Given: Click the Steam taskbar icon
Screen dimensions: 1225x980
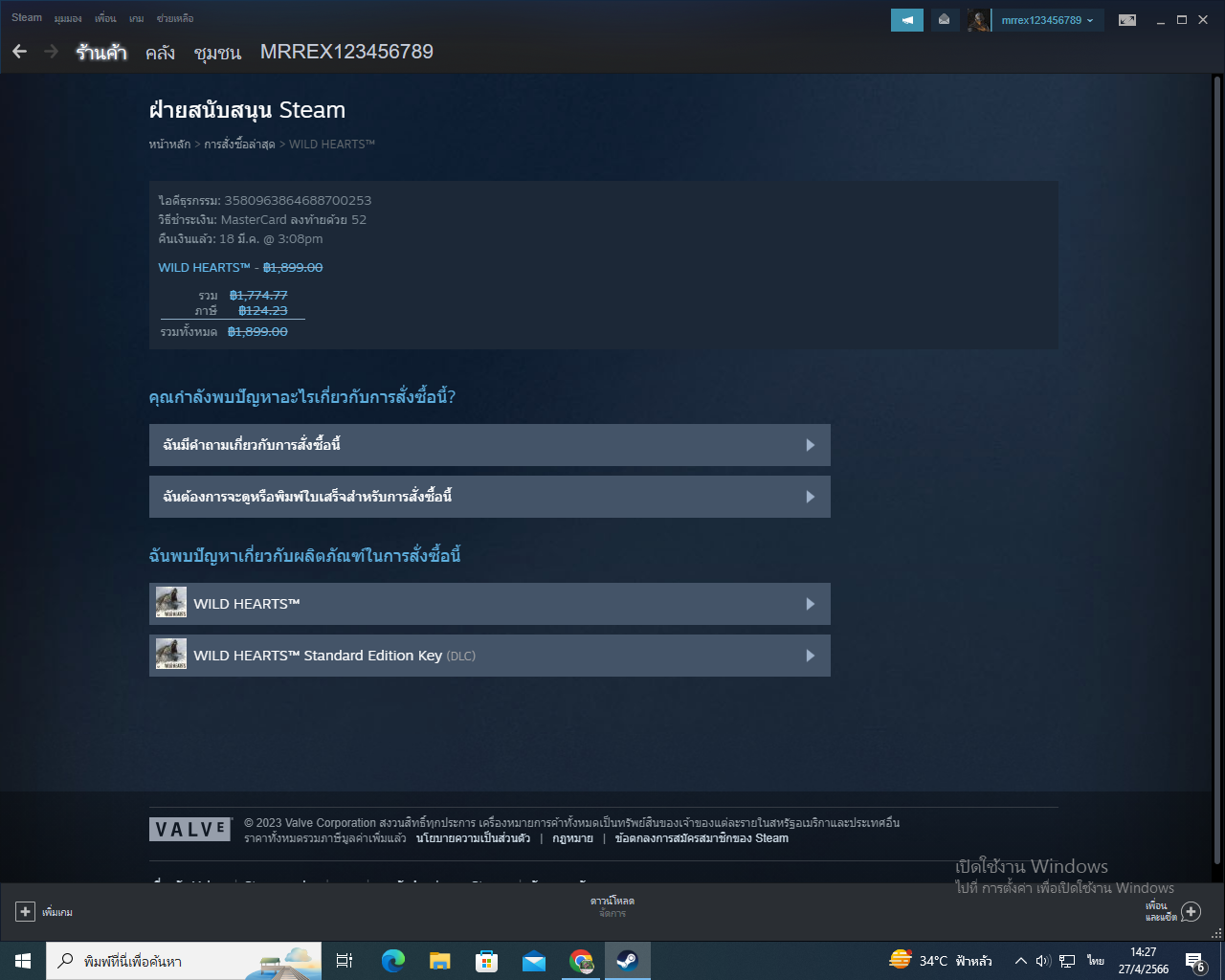Looking at the screenshot, I should click(x=628, y=961).
